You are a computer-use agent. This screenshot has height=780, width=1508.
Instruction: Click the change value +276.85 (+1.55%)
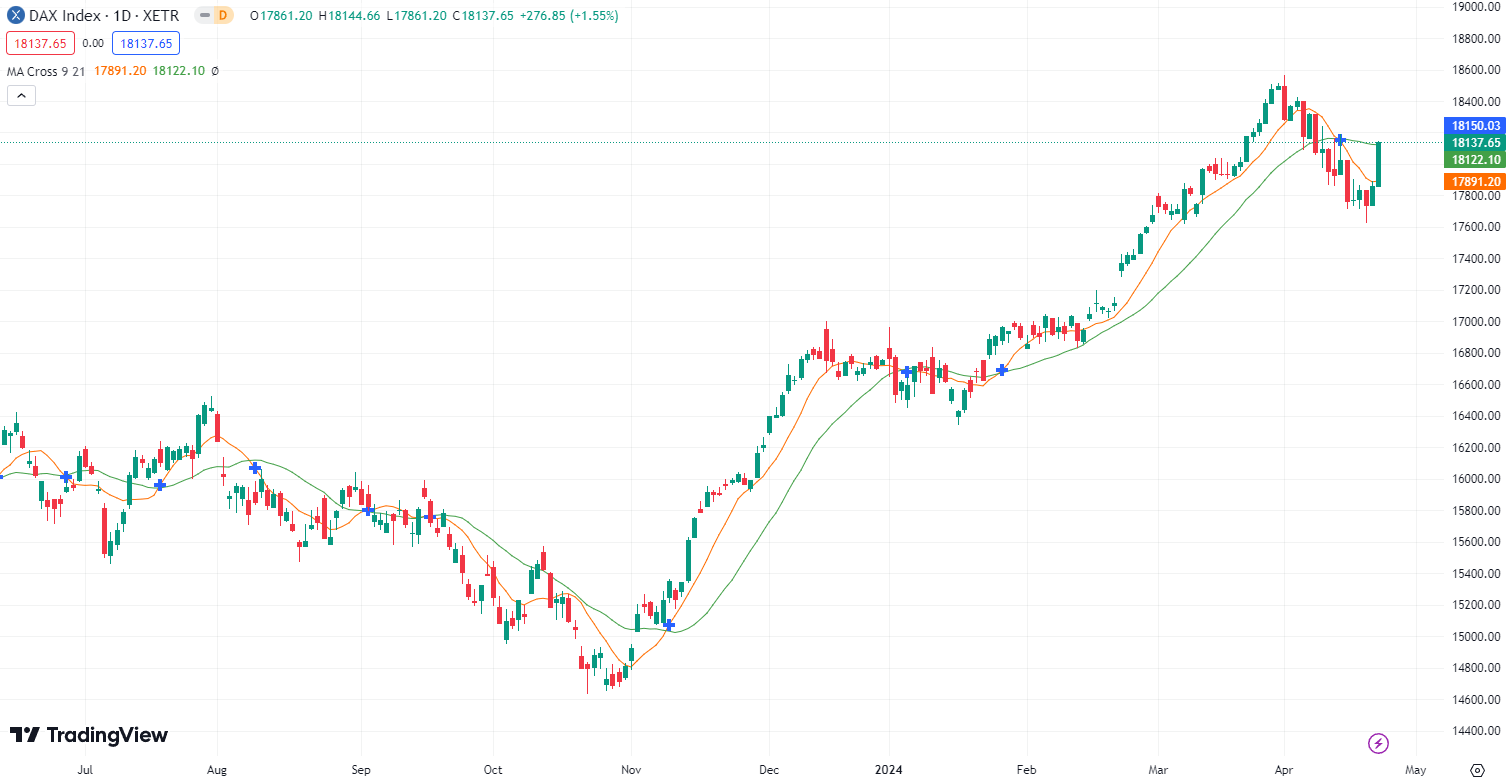tap(569, 16)
